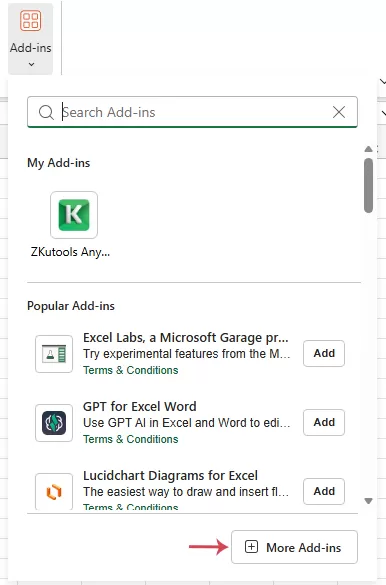
Task: Click the add-ins list scrollbar thumb
Action: click(x=368, y=185)
